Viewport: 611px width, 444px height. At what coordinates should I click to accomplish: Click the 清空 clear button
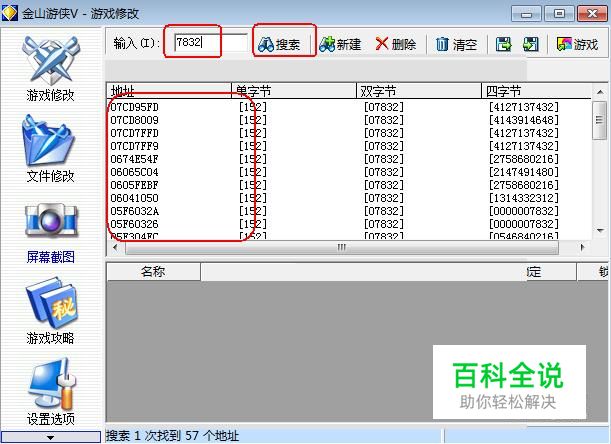456,44
